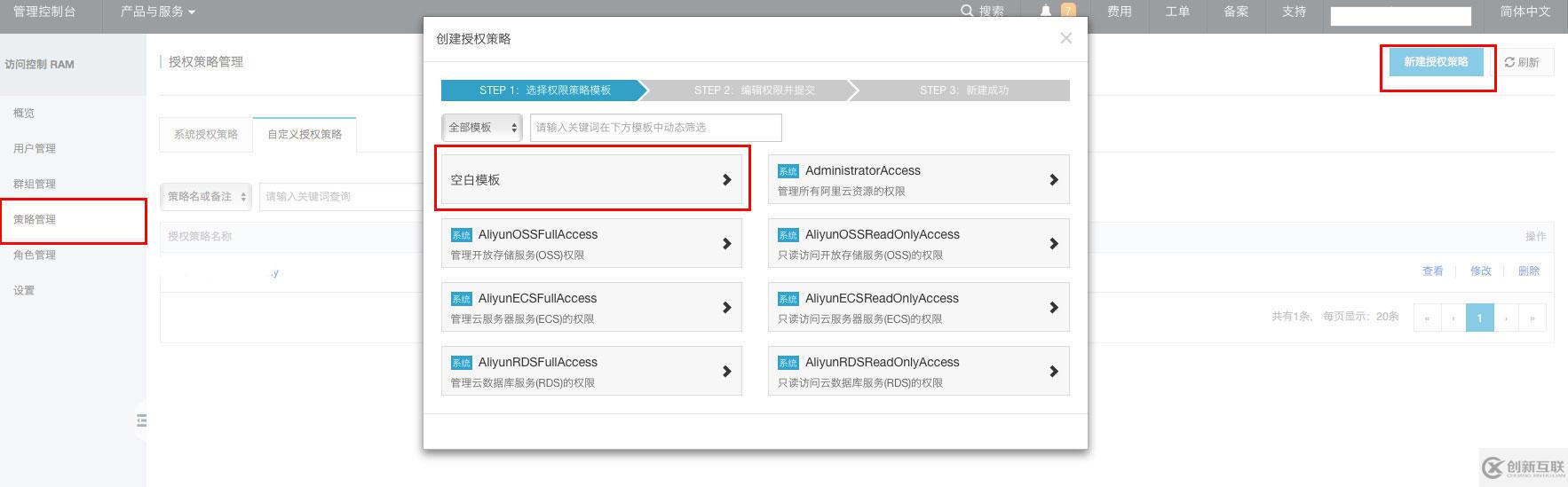Screen dimensions: 1568x487
Task: Switch to 系统授权策略 tab
Action: pyautogui.click(x=206, y=134)
